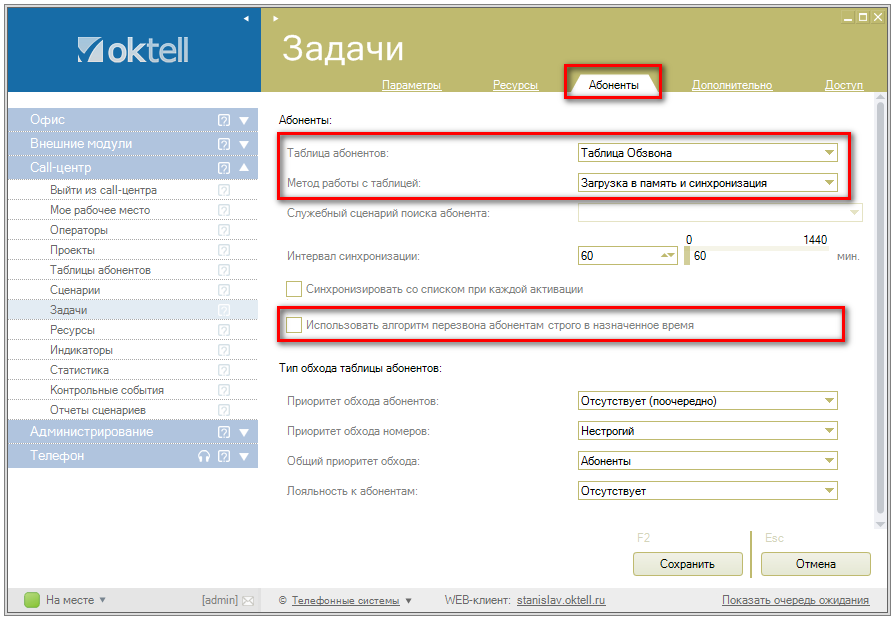The height and width of the screenshot is (621, 895).
Task: Enable Синхронизировать со списком при каждой активации
Action: coord(294,289)
